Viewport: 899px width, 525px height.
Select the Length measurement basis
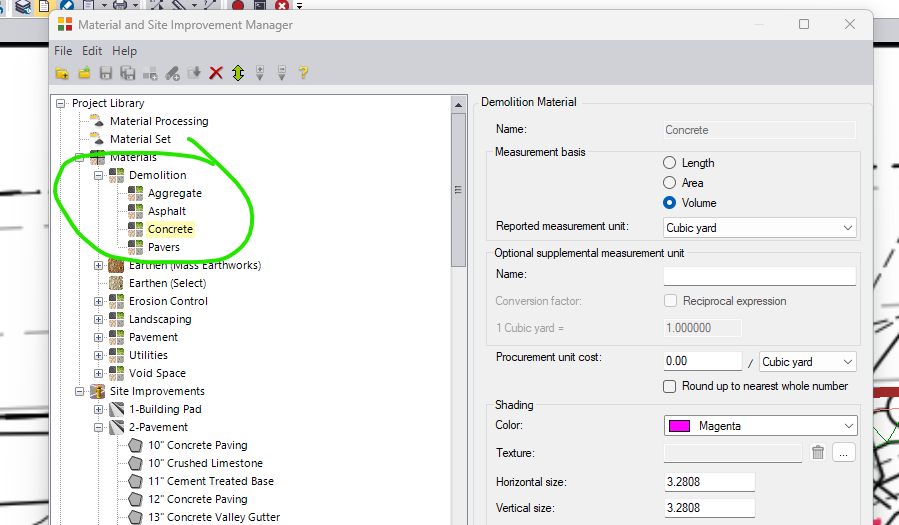point(669,163)
